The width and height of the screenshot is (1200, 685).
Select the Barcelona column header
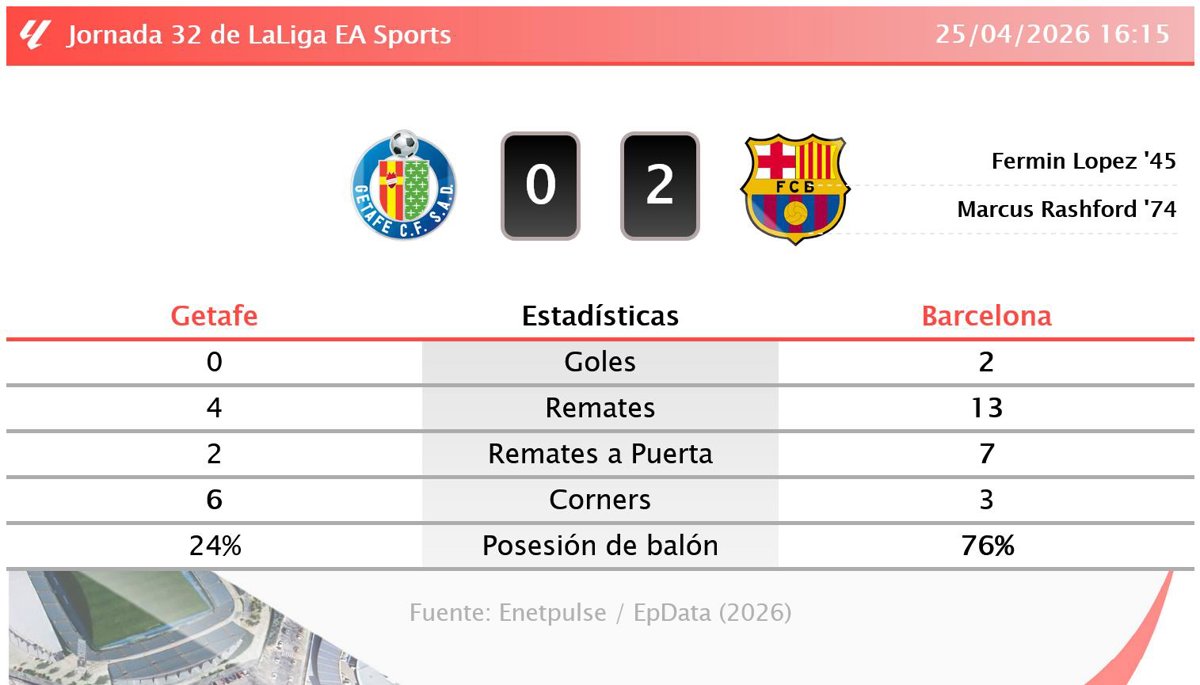(x=986, y=316)
